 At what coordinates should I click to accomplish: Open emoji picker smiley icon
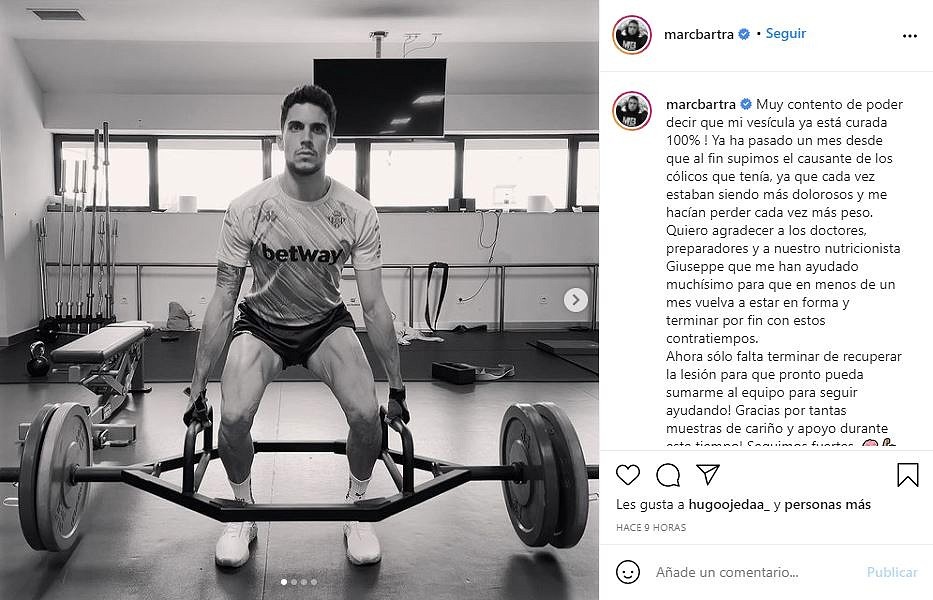(628, 572)
